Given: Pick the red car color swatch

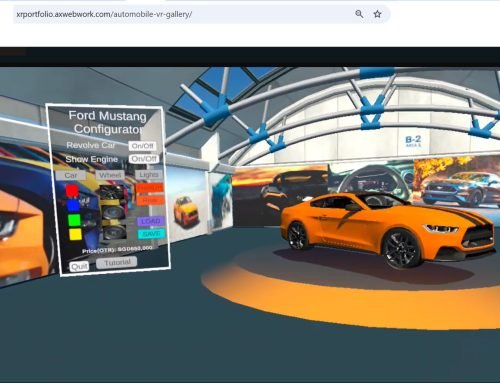Looking at the screenshot, I should 72,191.
